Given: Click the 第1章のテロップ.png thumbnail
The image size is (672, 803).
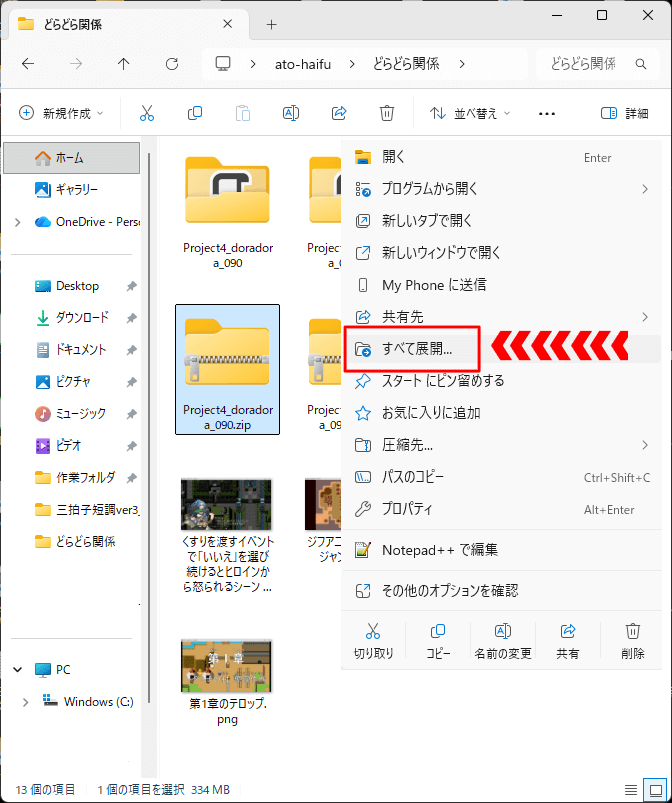Looking at the screenshot, I should tap(227, 667).
